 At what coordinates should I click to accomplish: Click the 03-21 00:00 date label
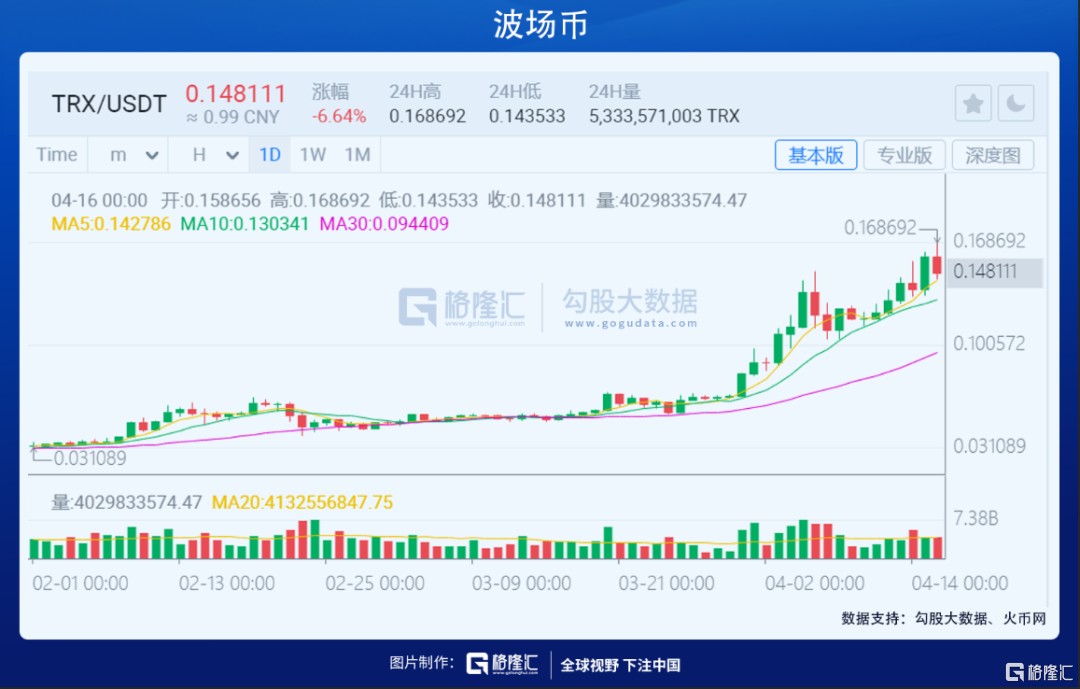pos(667,584)
